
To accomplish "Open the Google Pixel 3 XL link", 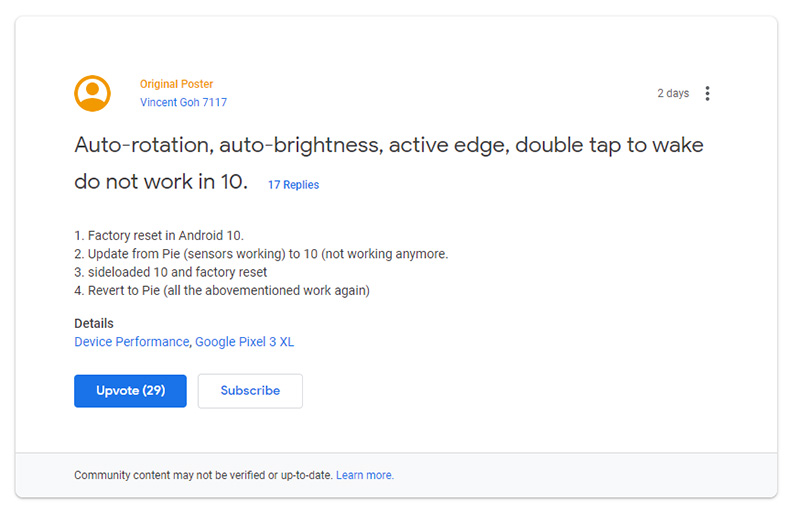I will coord(244,341).
